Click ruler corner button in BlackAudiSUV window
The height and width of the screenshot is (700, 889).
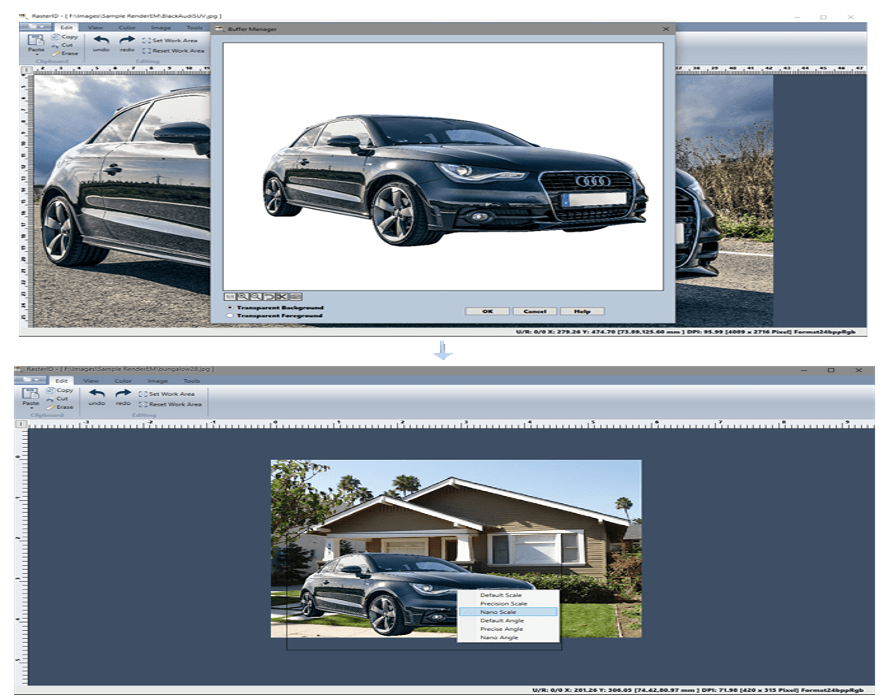pos(26,70)
